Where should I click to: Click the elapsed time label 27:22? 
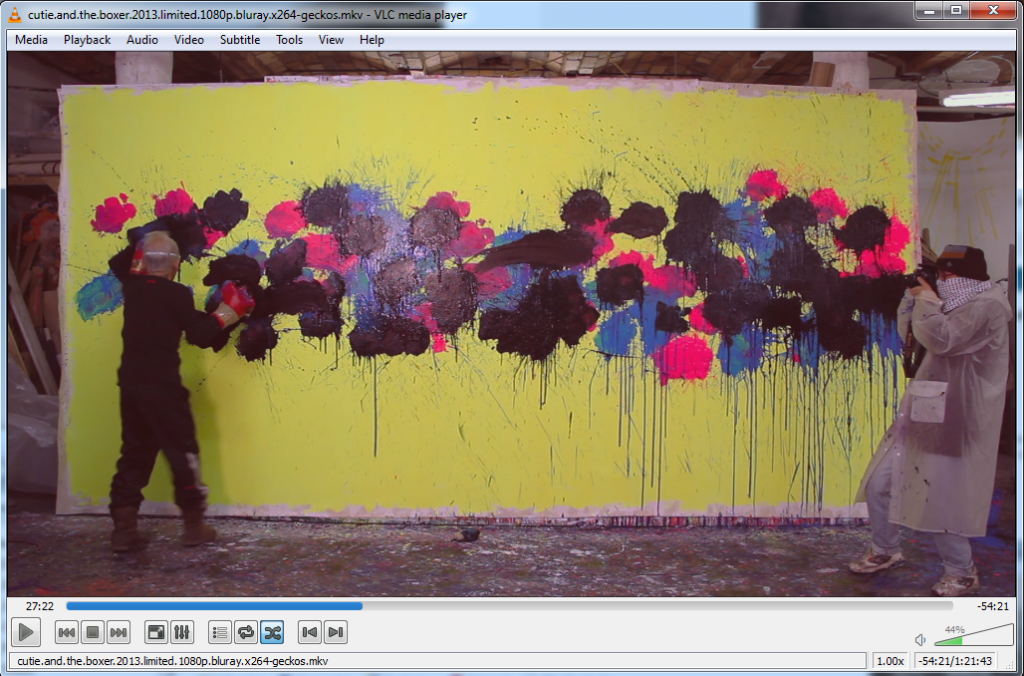tap(39, 606)
